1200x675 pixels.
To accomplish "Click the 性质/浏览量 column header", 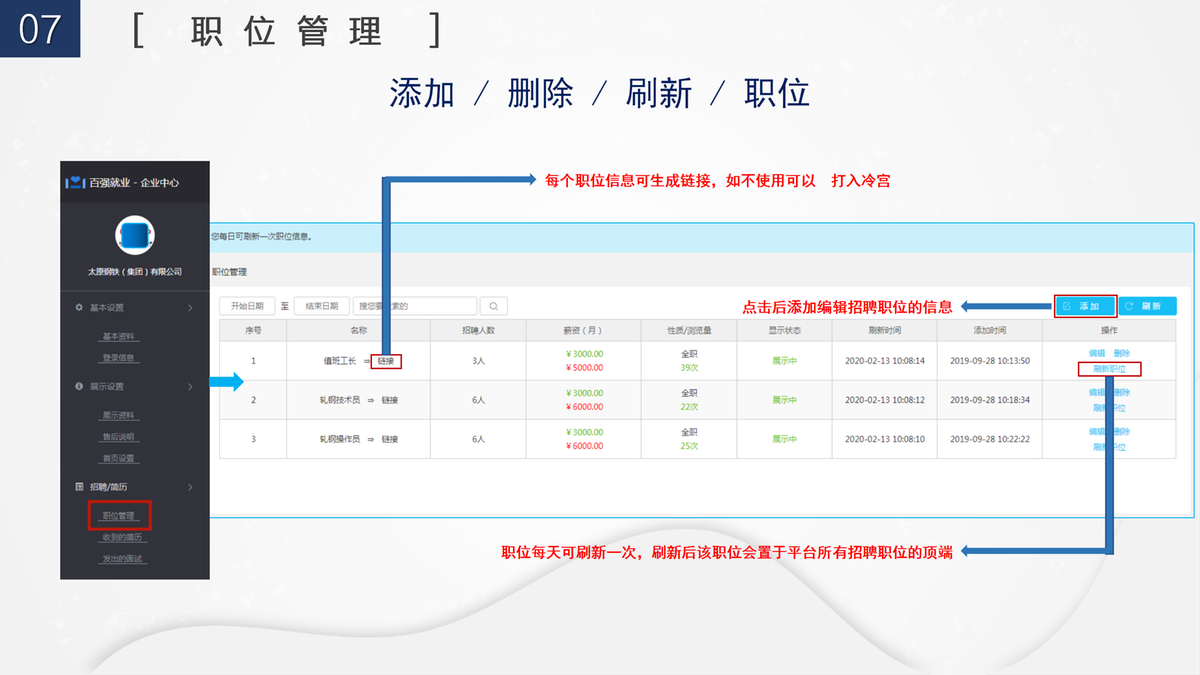I will tap(689, 330).
